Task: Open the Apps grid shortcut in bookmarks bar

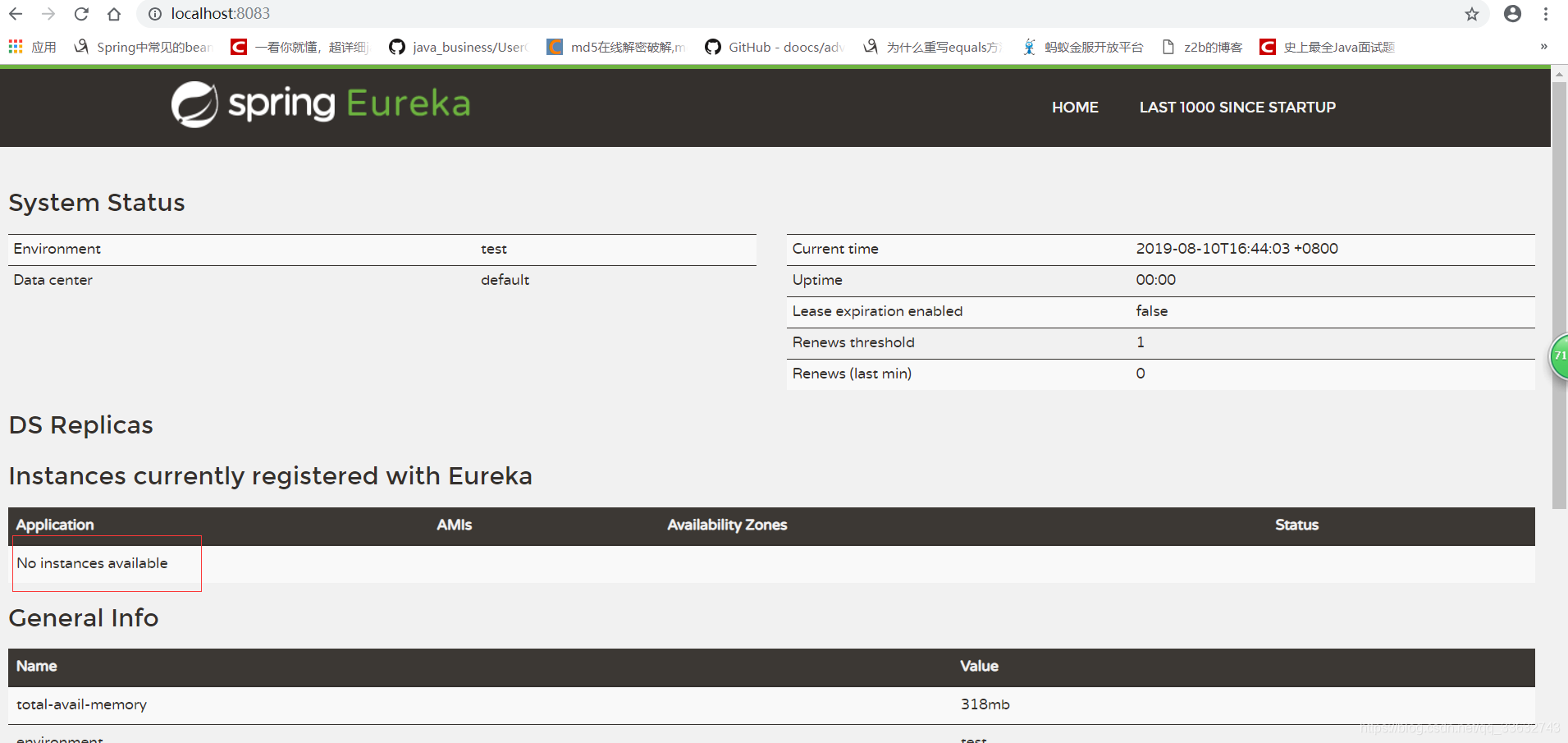Action: tap(32, 48)
